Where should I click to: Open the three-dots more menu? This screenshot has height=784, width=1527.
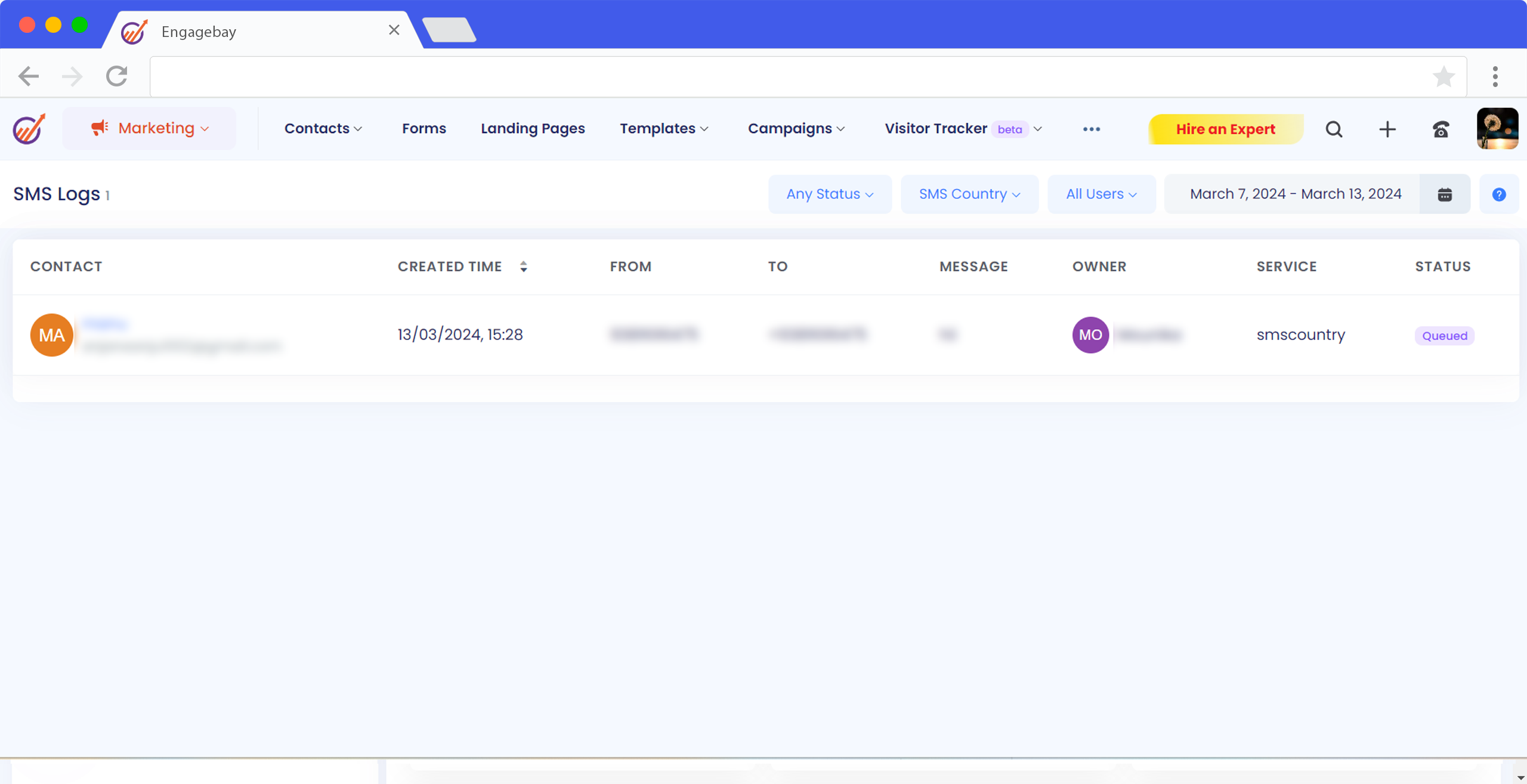click(x=1091, y=129)
